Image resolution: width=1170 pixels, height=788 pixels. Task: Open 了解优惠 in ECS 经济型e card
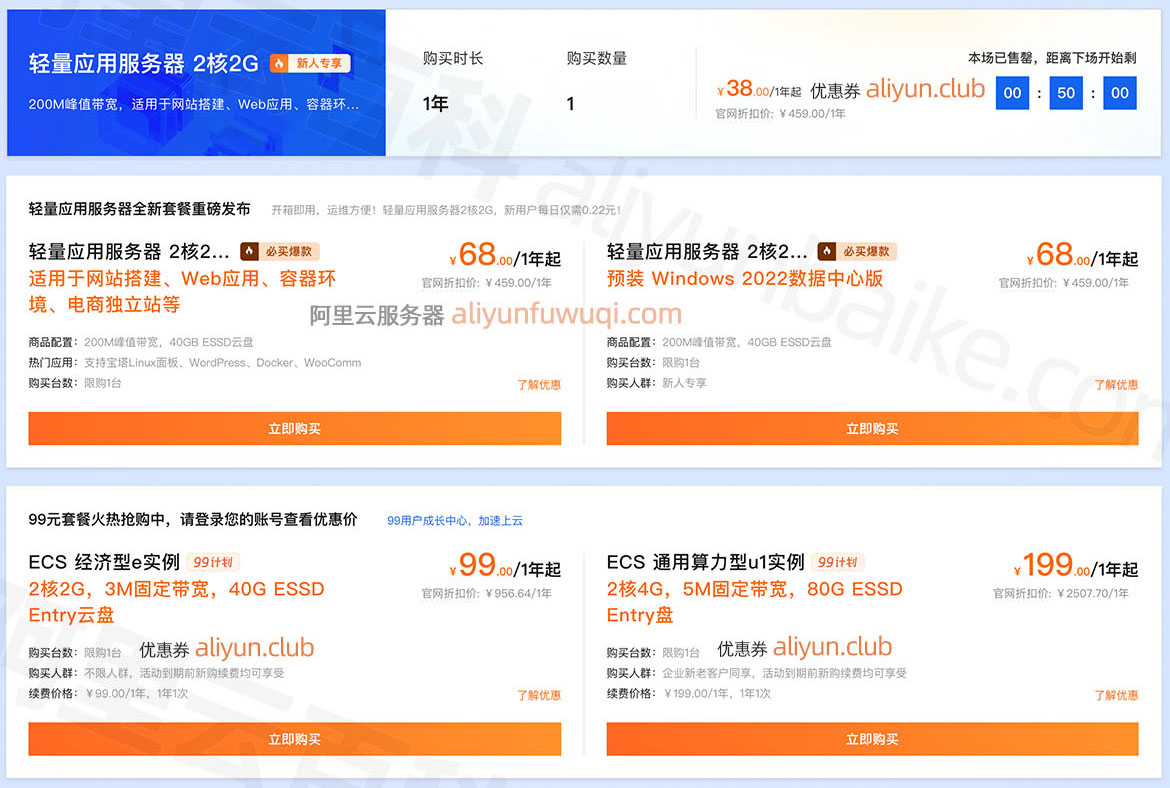tap(539, 695)
